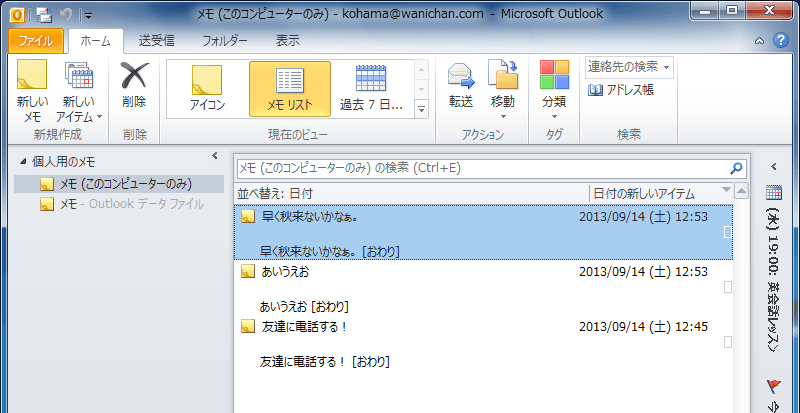Select the memo 友達に電話する！
The width and height of the screenshot is (800, 413).
484,343
